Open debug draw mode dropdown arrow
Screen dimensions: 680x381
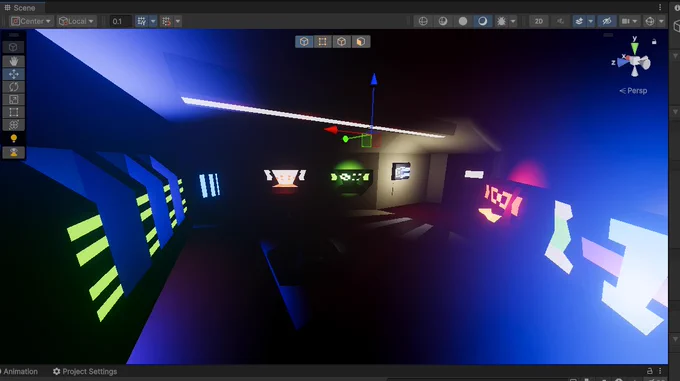[x=513, y=21]
